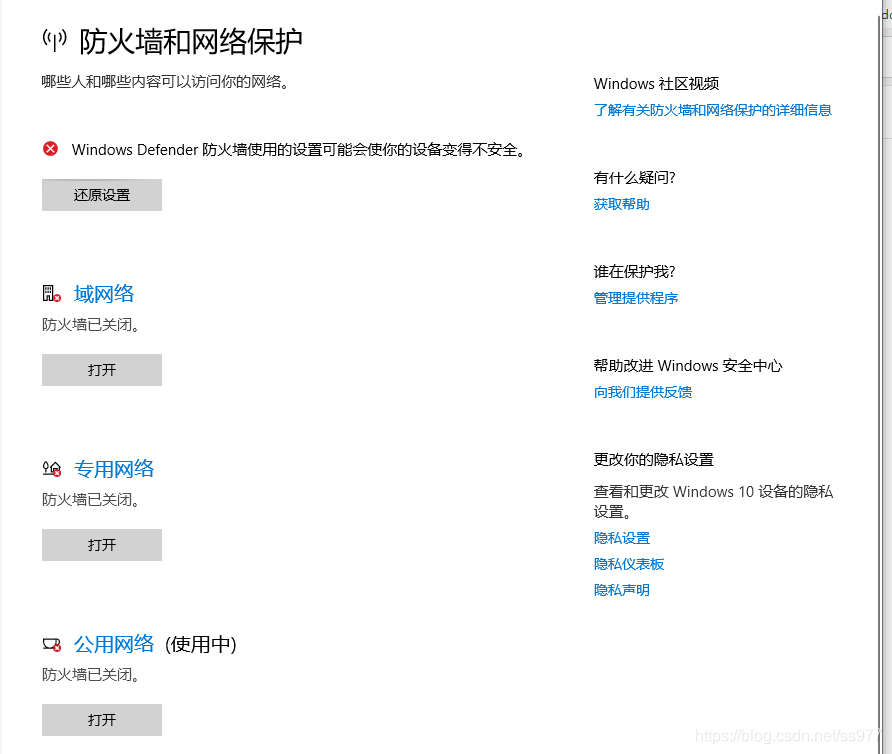
Task: Click the (使用中) label beside 公用网络
Action: 201,644
